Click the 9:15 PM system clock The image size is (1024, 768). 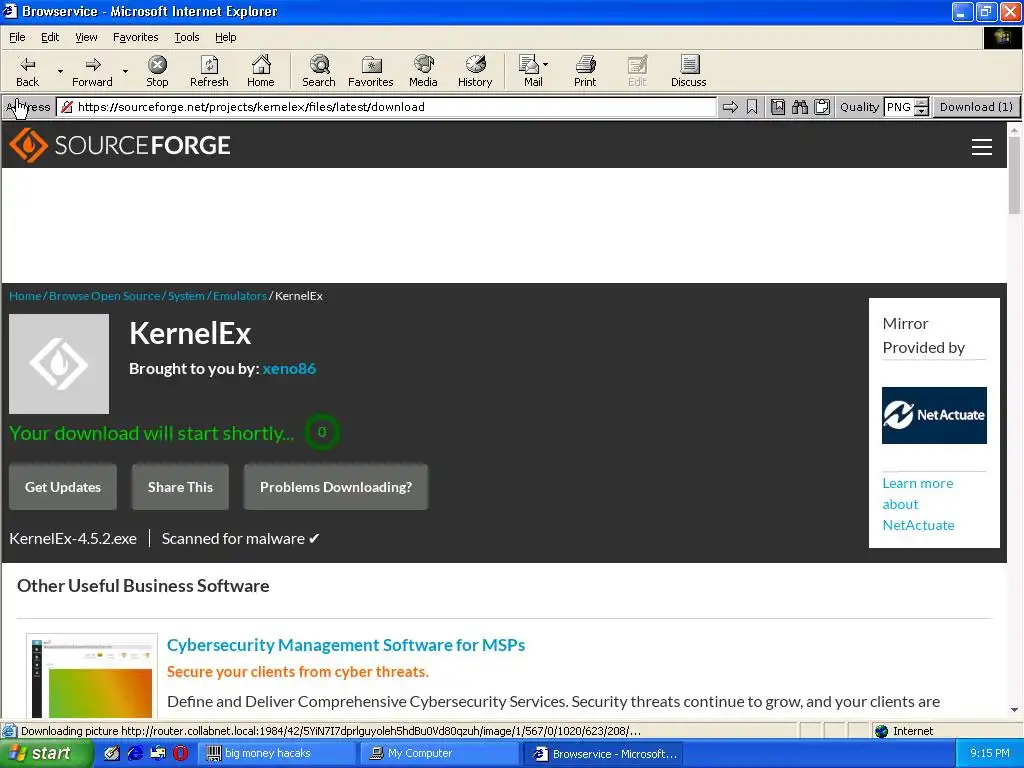990,754
